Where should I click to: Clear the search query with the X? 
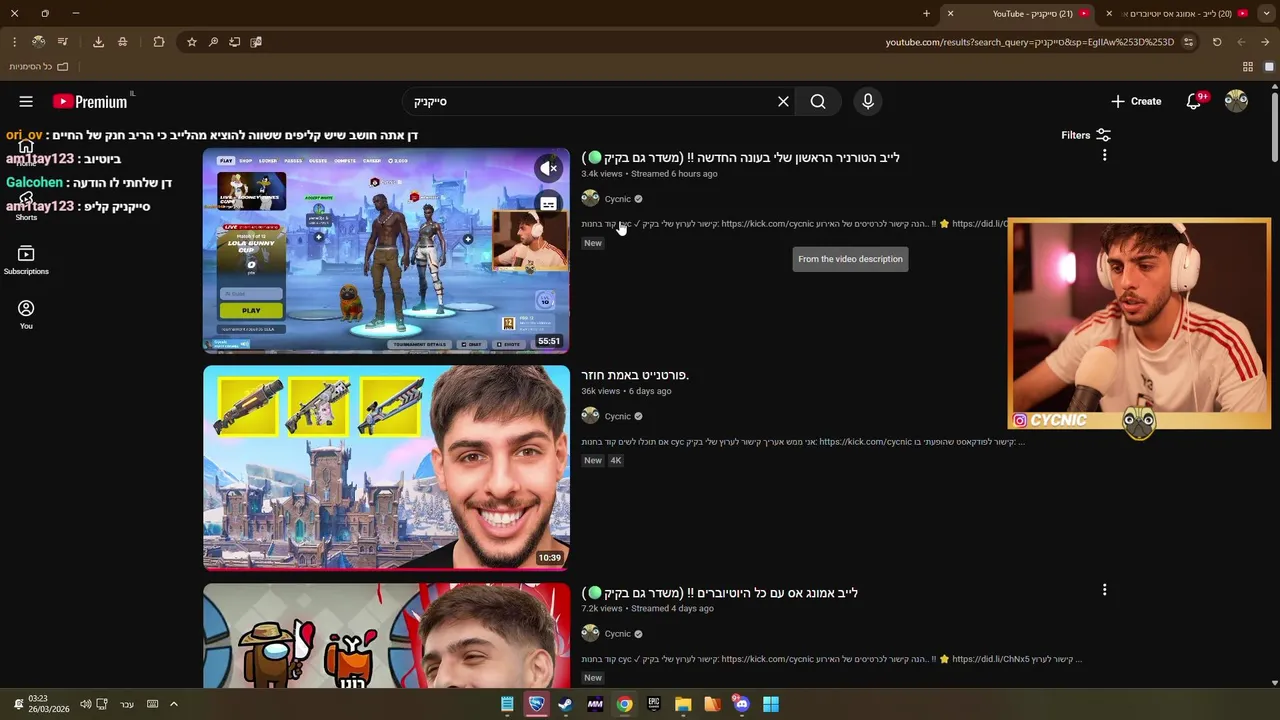click(x=783, y=101)
